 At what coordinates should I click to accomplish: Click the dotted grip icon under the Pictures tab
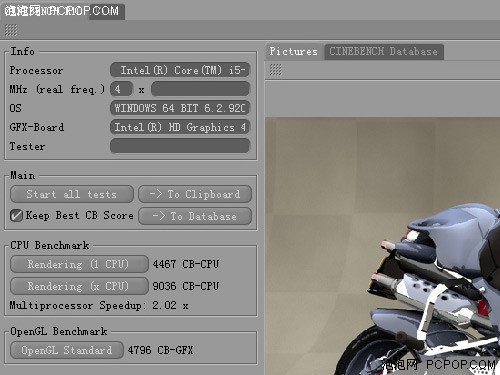click(x=275, y=70)
